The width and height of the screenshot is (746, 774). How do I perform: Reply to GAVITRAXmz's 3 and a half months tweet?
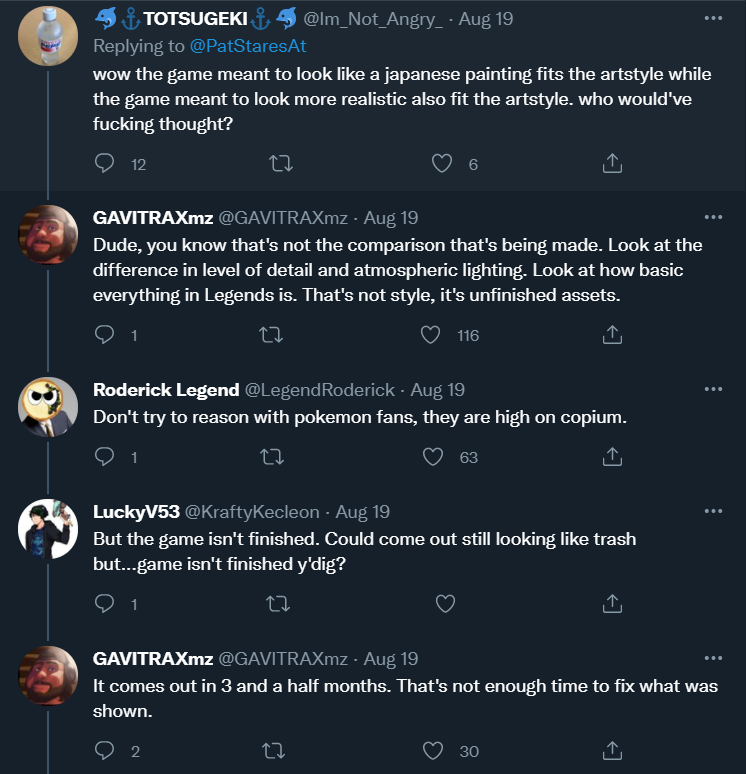click(x=104, y=750)
